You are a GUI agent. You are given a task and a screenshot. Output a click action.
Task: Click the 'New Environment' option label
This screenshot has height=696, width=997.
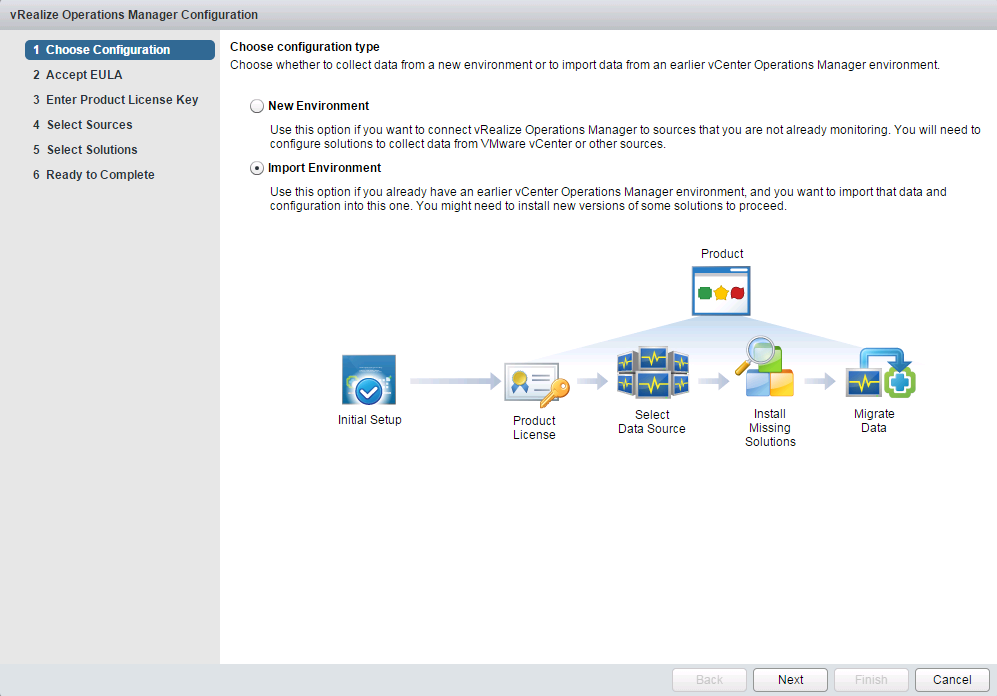319,106
